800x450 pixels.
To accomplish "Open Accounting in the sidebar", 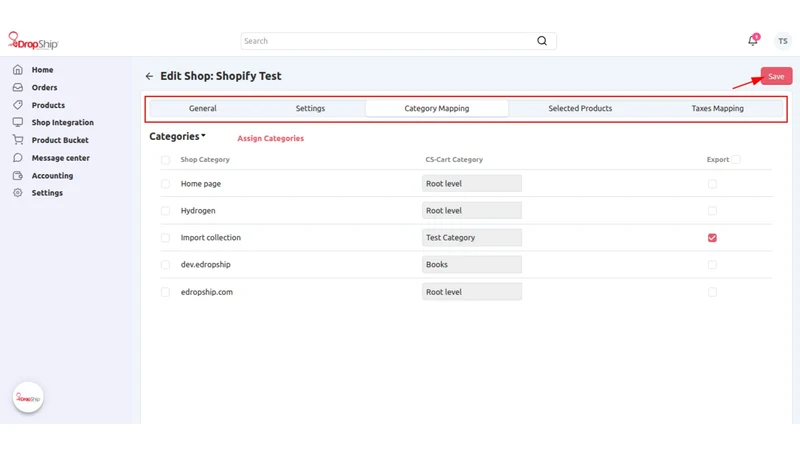I will point(52,176).
